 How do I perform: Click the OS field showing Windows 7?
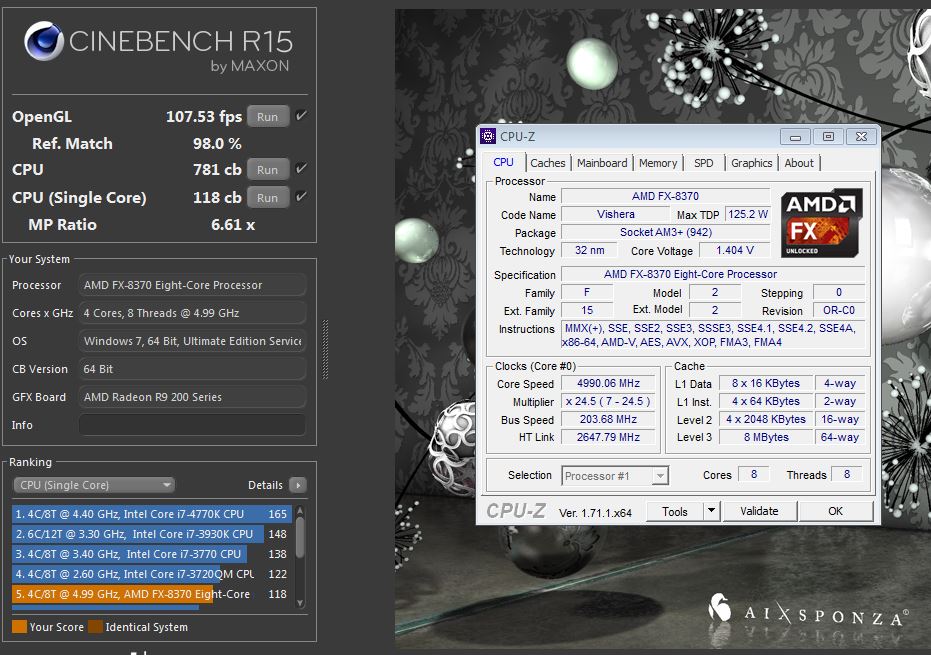[x=192, y=341]
